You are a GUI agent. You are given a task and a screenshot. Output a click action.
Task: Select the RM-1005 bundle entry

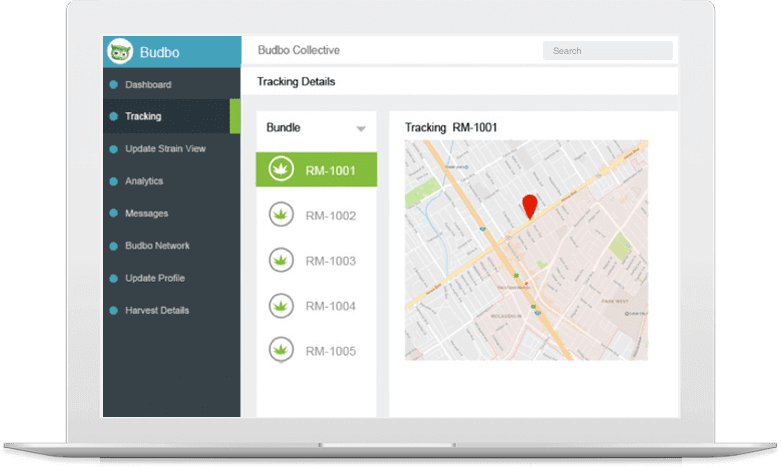point(316,350)
